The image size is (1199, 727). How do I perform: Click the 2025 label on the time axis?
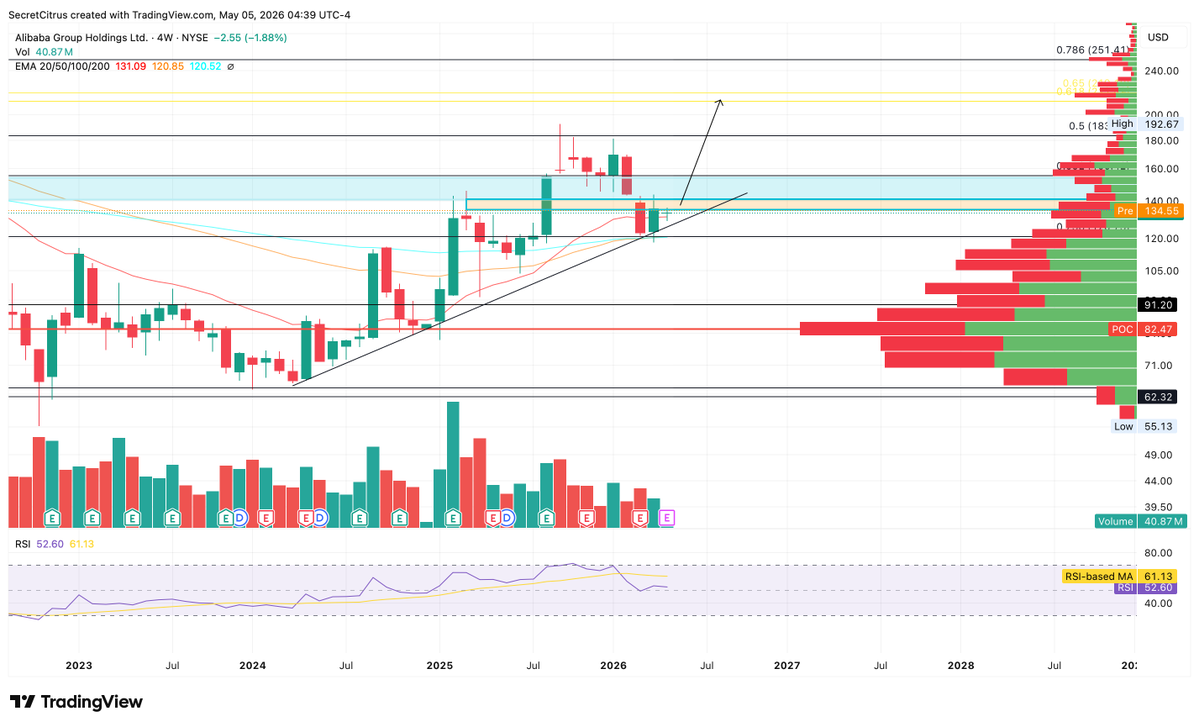click(440, 665)
